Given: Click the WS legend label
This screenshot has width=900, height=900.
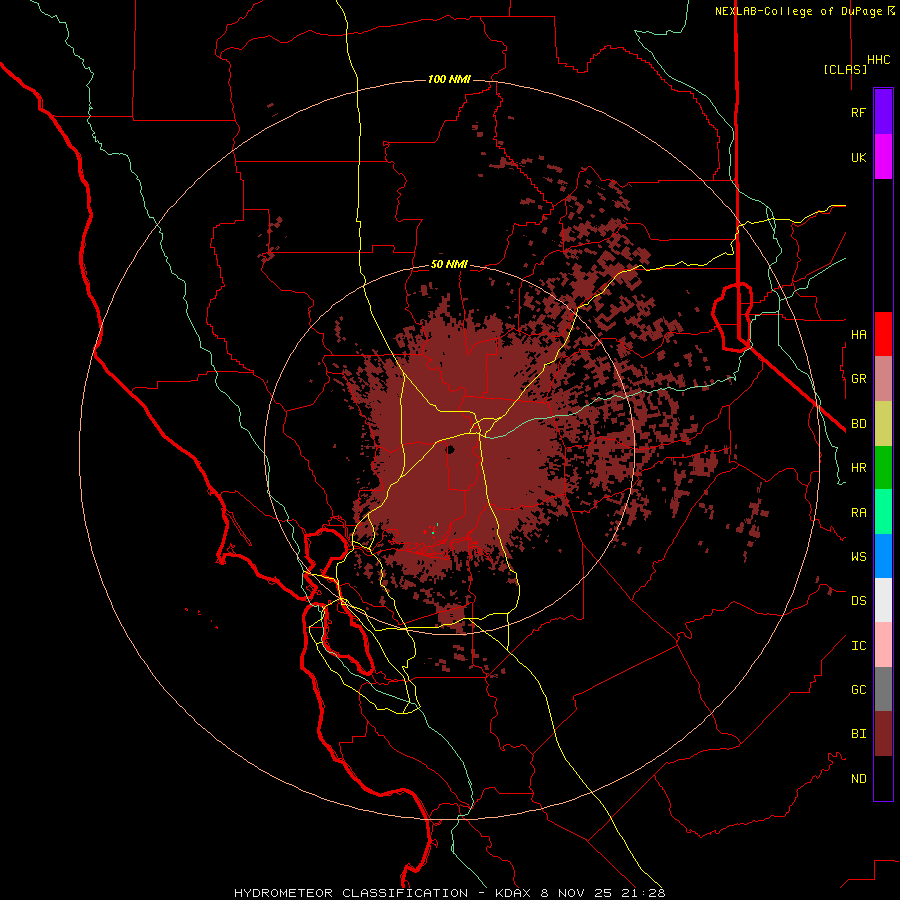Looking at the screenshot, I should tap(858, 556).
